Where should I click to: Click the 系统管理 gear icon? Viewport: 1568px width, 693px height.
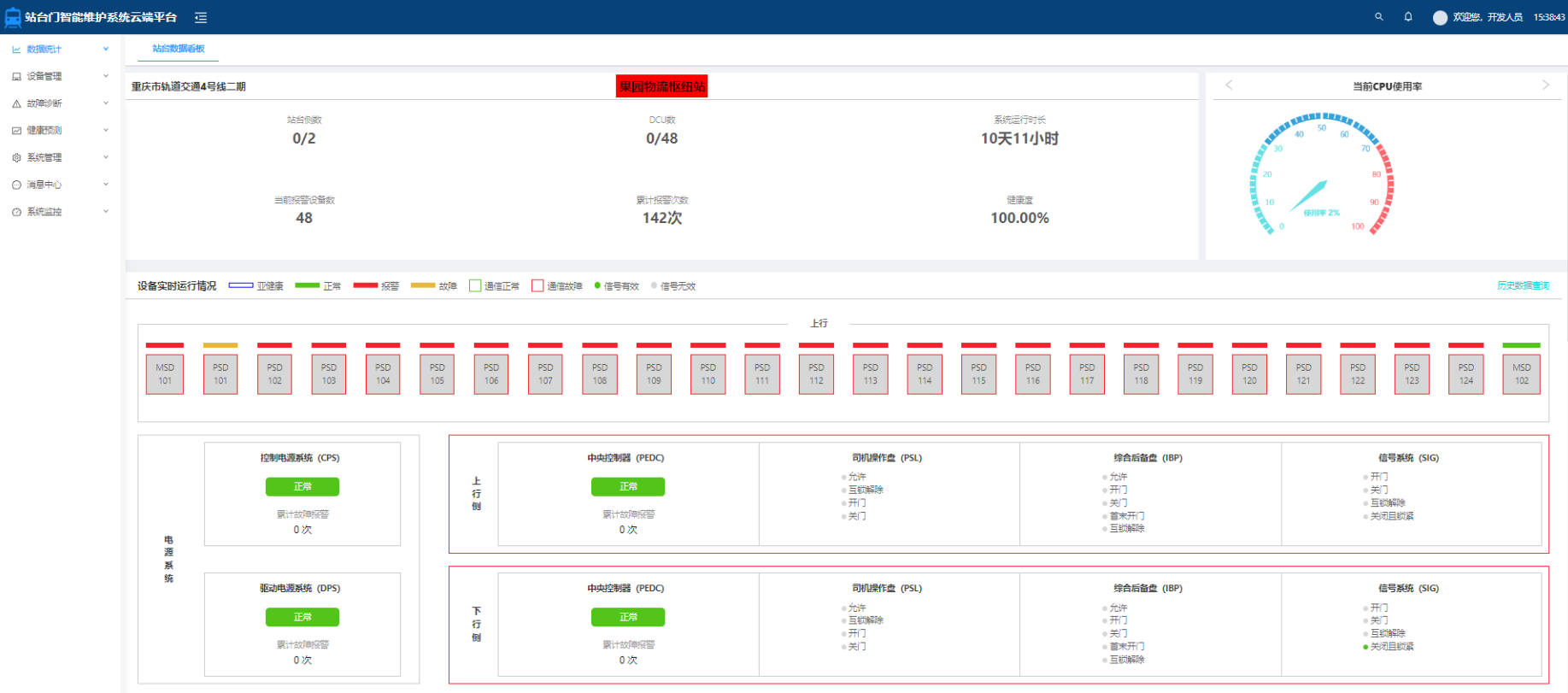[16, 158]
